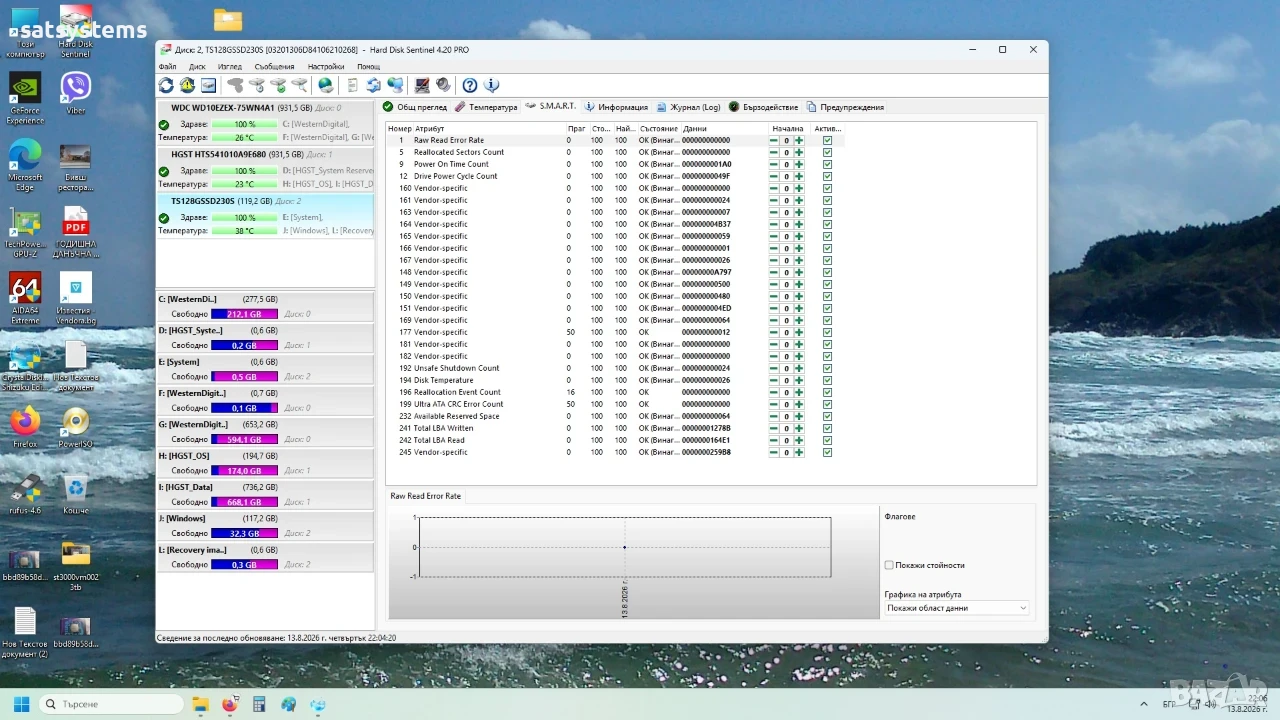Toggle checkbox for Reallocated Sectors Count
The height and width of the screenshot is (720, 1280).
click(x=827, y=152)
